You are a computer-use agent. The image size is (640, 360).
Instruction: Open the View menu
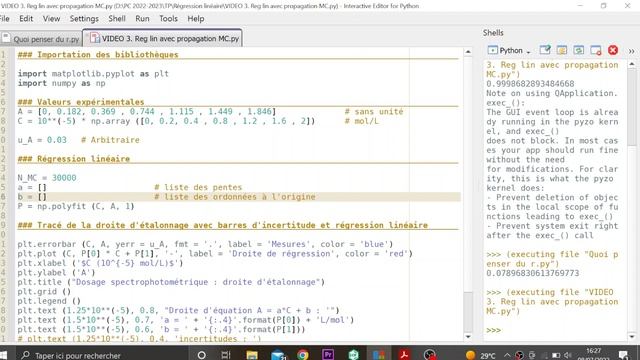coord(51,19)
